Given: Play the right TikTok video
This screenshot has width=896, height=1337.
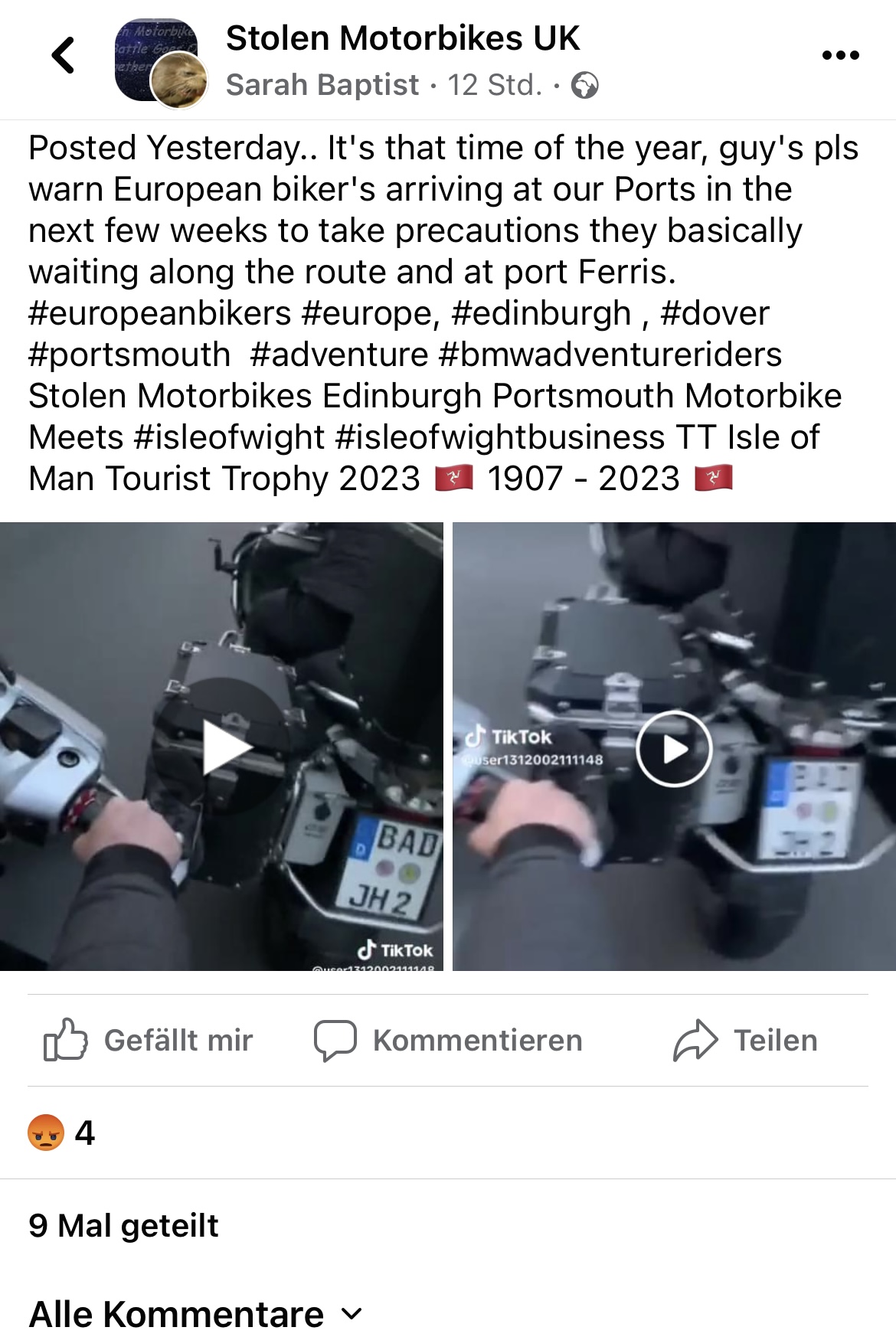Looking at the screenshot, I should (x=674, y=748).
